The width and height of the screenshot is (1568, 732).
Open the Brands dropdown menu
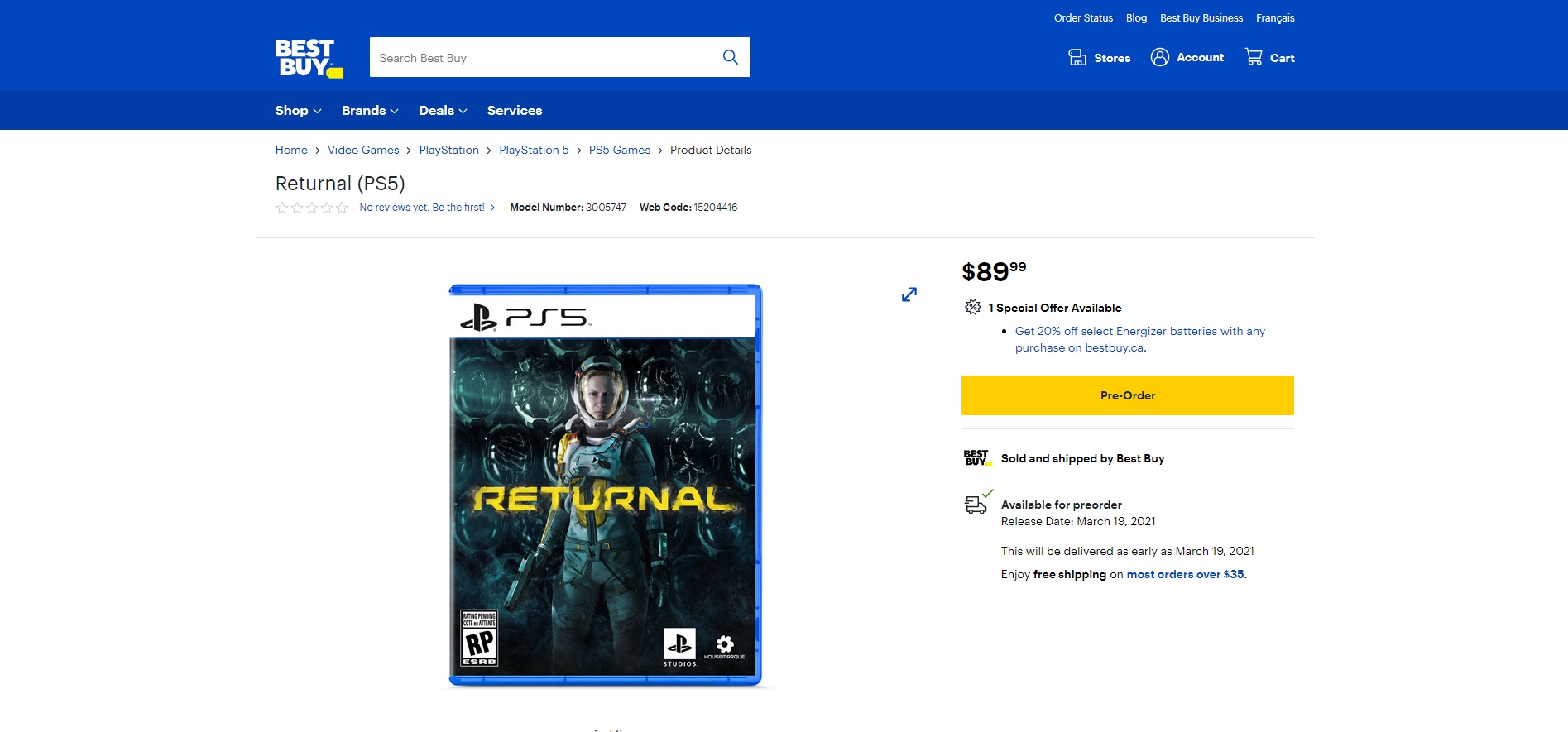coord(370,111)
